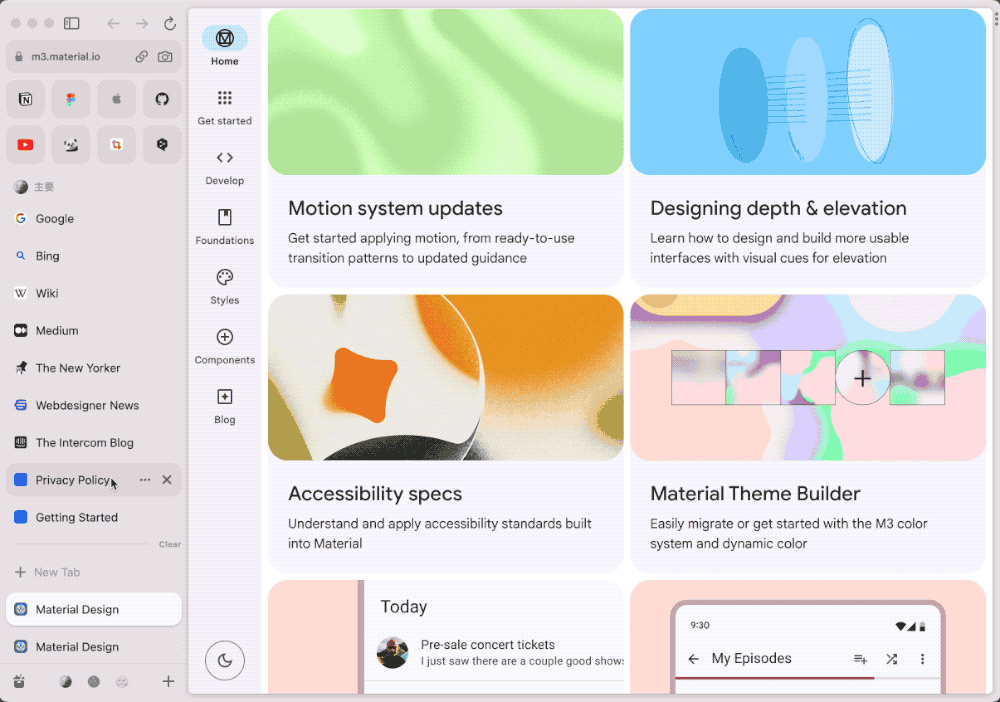Viewport: 1000px width, 702px height.
Task: Switch to the non-highlighted Material Design tab
Action: pos(94,647)
